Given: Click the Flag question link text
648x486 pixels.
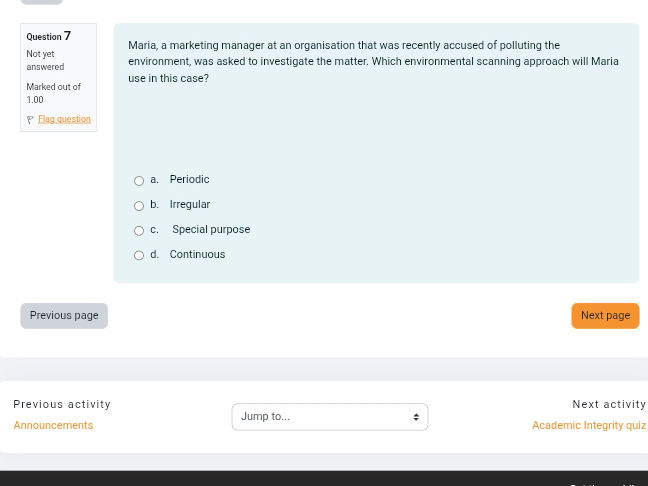Looking at the screenshot, I should coord(64,119).
